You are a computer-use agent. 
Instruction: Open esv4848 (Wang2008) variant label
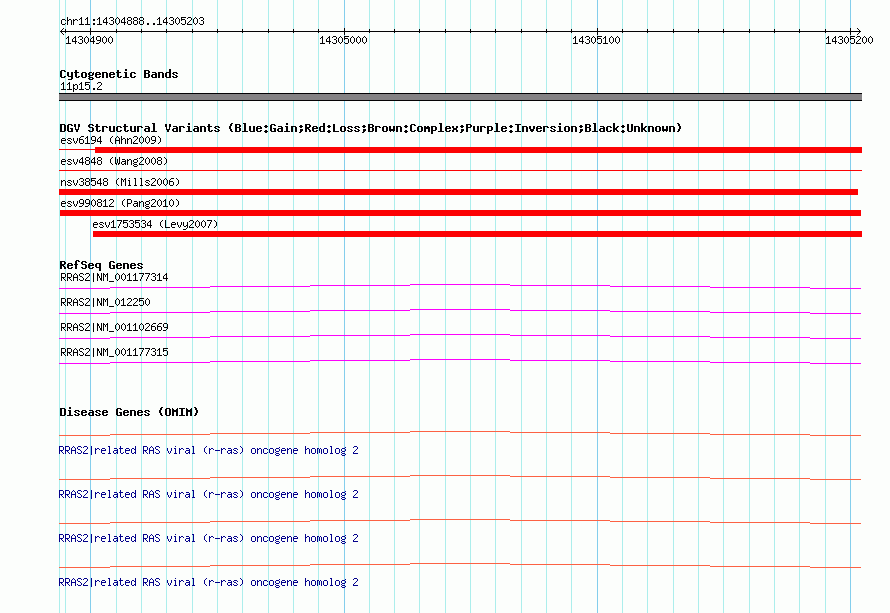(x=114, y=161)
